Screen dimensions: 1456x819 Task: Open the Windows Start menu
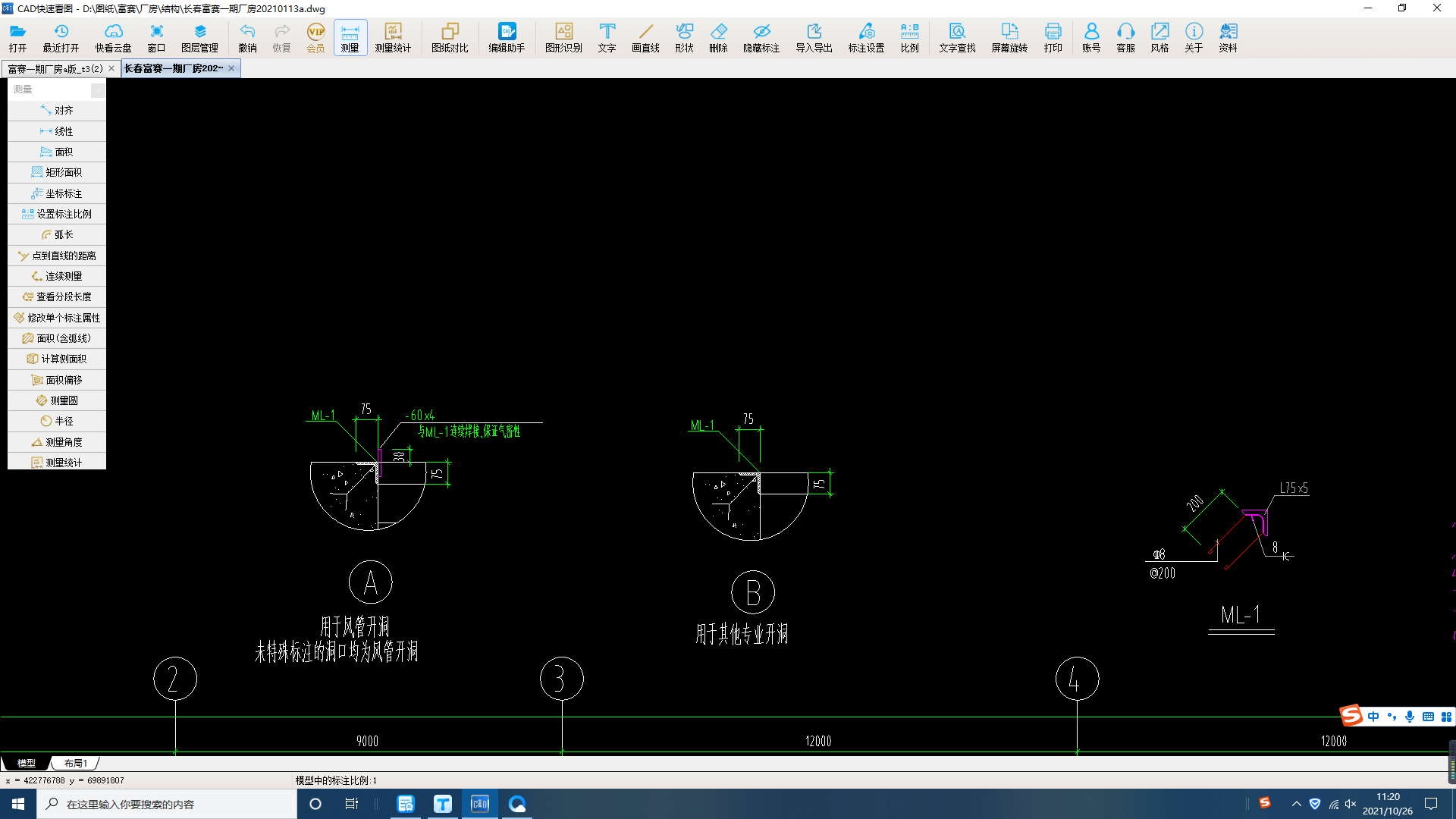click(18, 804)
